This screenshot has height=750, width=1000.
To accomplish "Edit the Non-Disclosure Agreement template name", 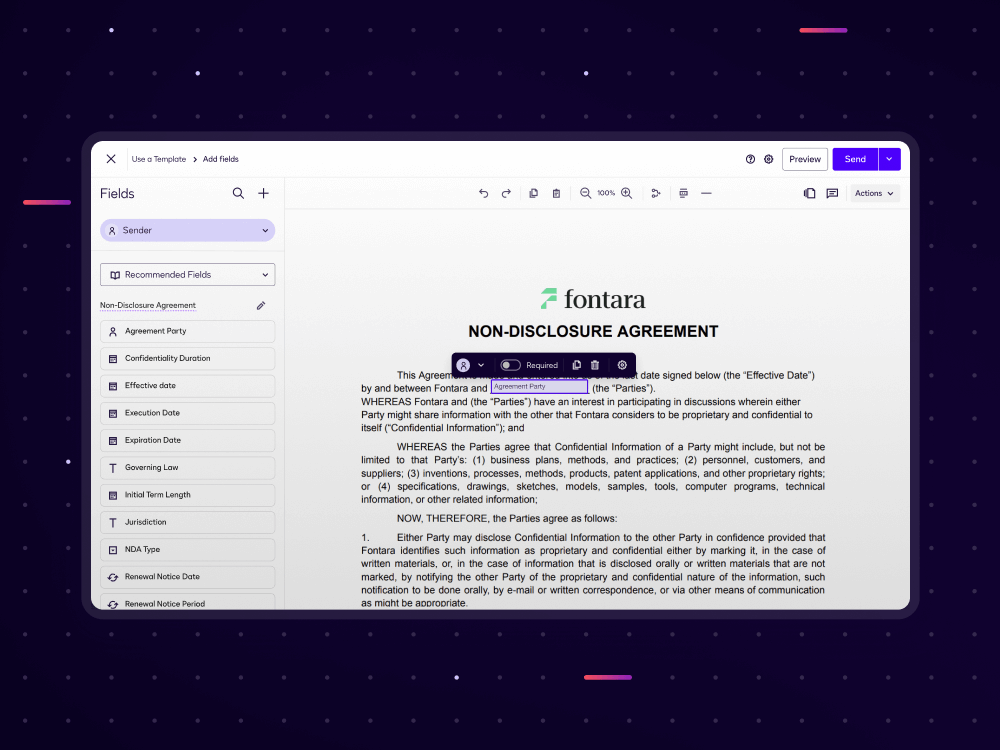I will [261, 305].
